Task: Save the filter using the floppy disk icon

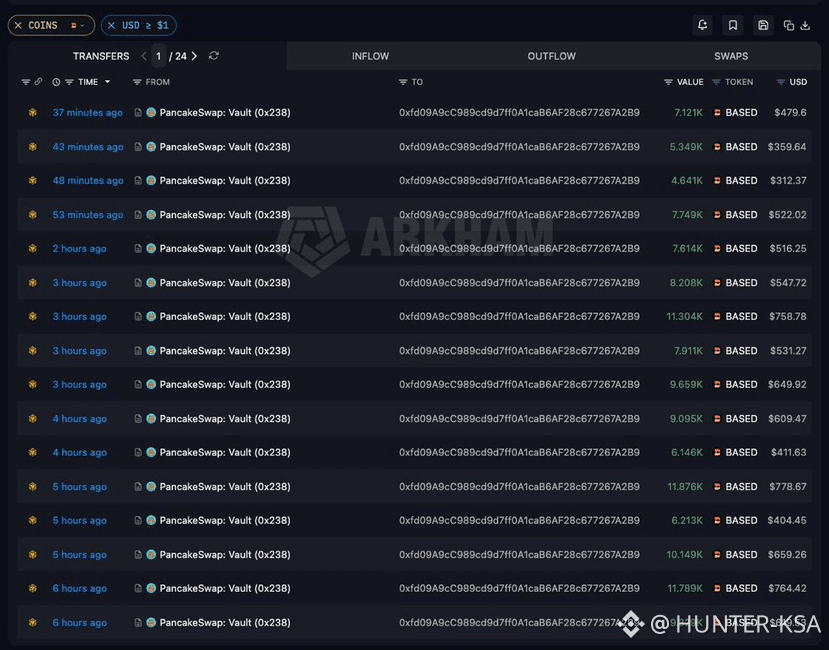Action: (763, 25)
